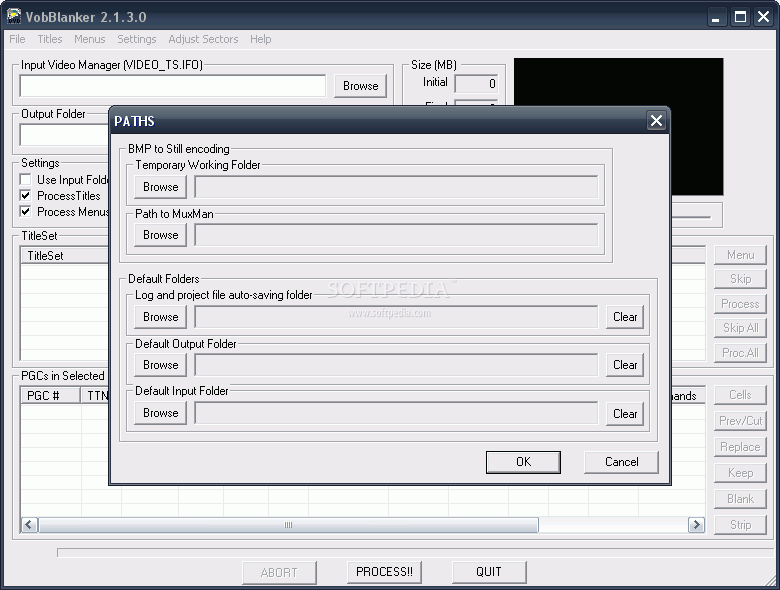Click the log auto-saving folder path field
The image size is (780, 590).
point(396,317)
